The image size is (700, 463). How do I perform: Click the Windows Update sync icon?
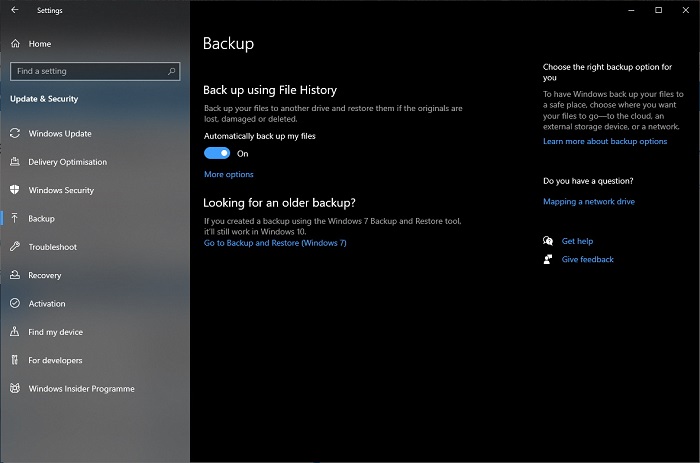[15, 134]
